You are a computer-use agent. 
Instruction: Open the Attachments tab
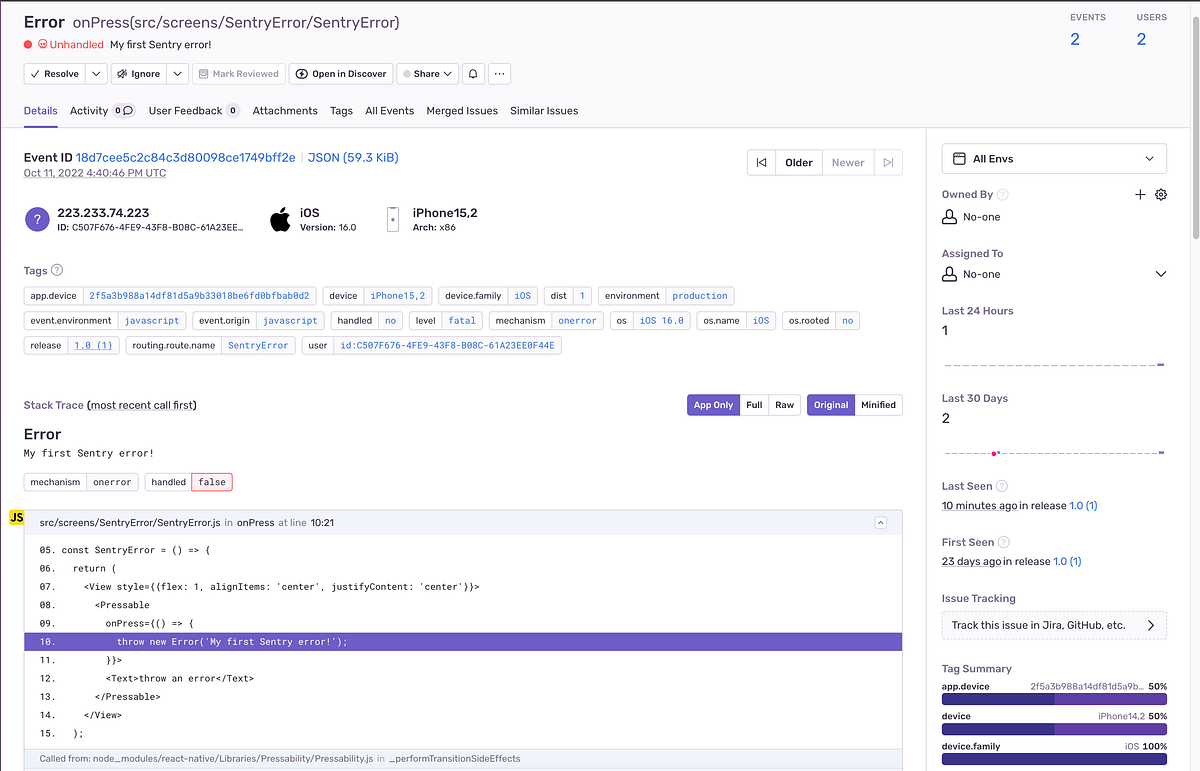click(x=285, y=111)
